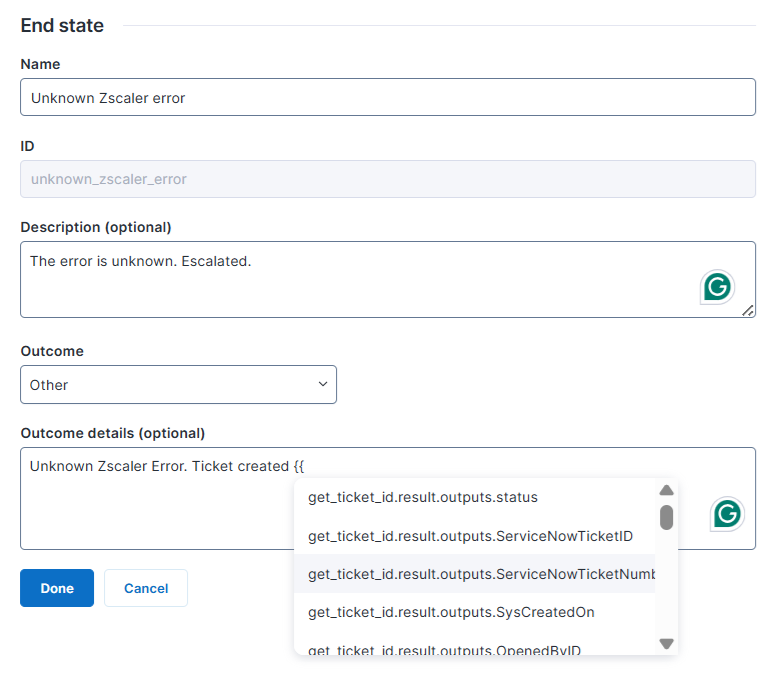Click the suggestions list scrollbar thumb
The image size is (773, 687).
pyautogui.click(x=666, y=517)
